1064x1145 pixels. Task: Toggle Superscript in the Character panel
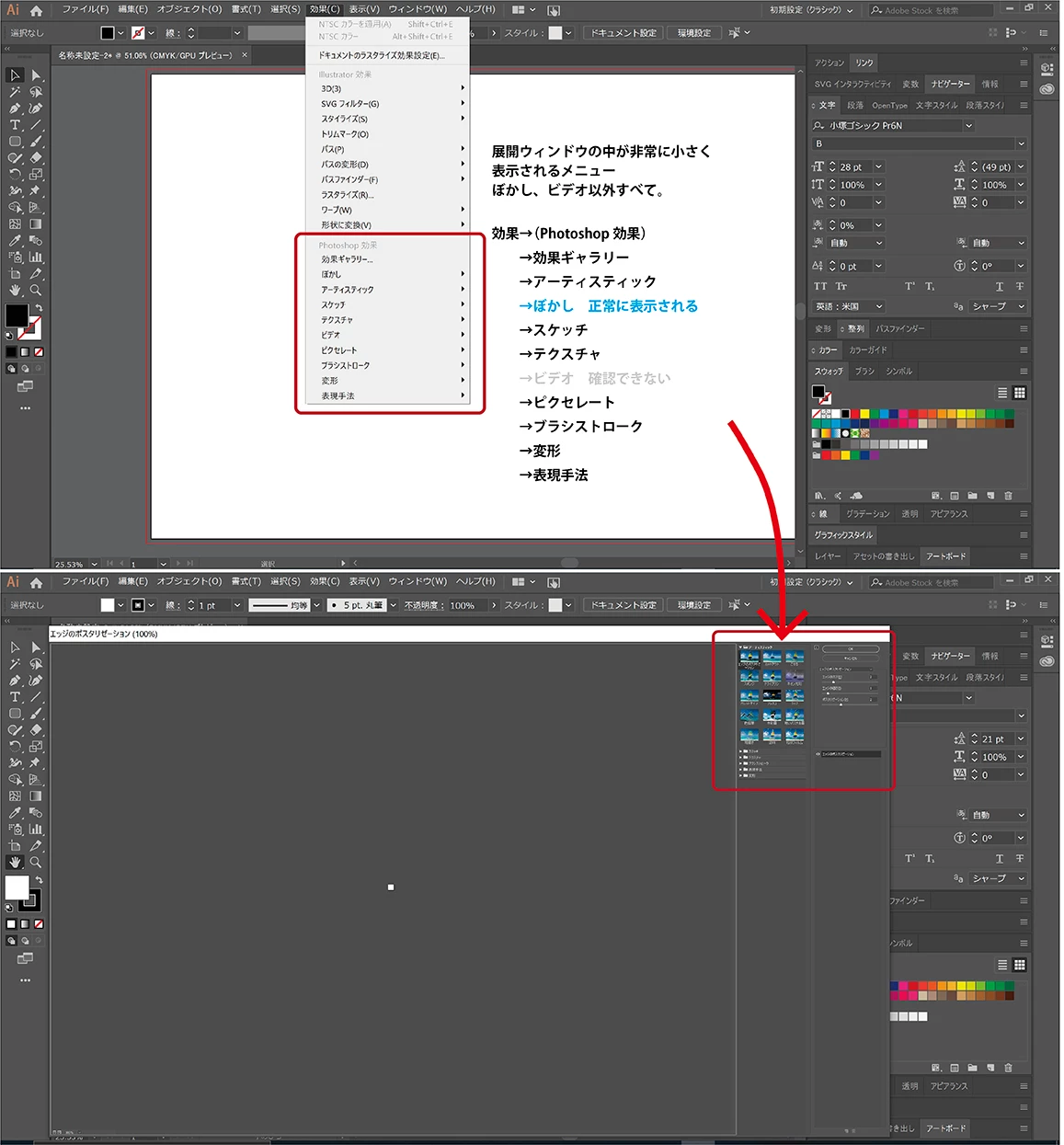(910, 287)
